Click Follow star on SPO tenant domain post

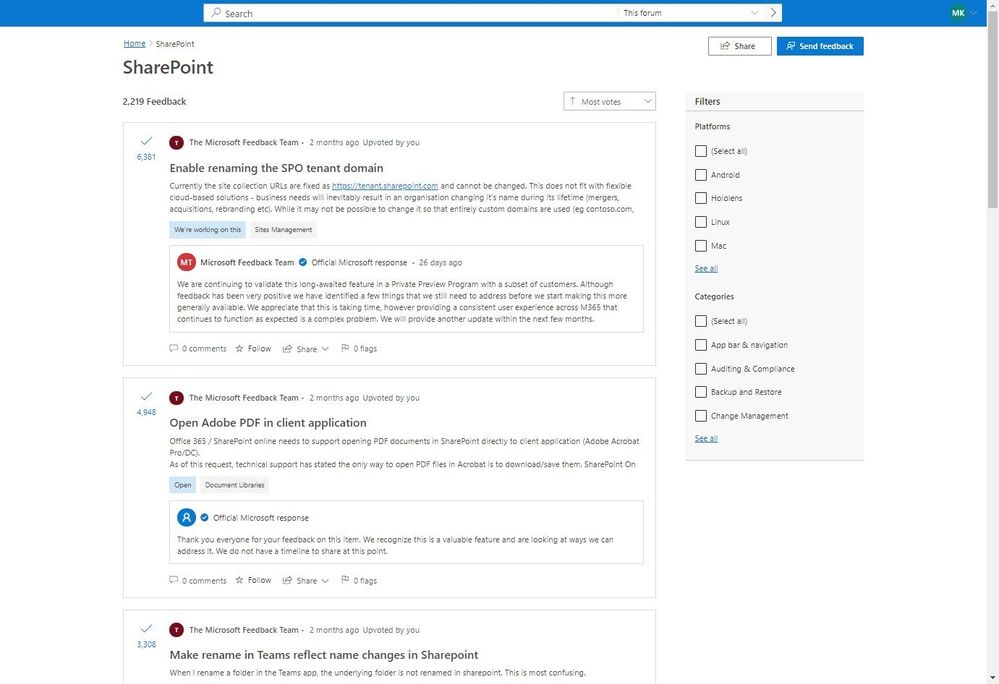(x=240, y=348)
